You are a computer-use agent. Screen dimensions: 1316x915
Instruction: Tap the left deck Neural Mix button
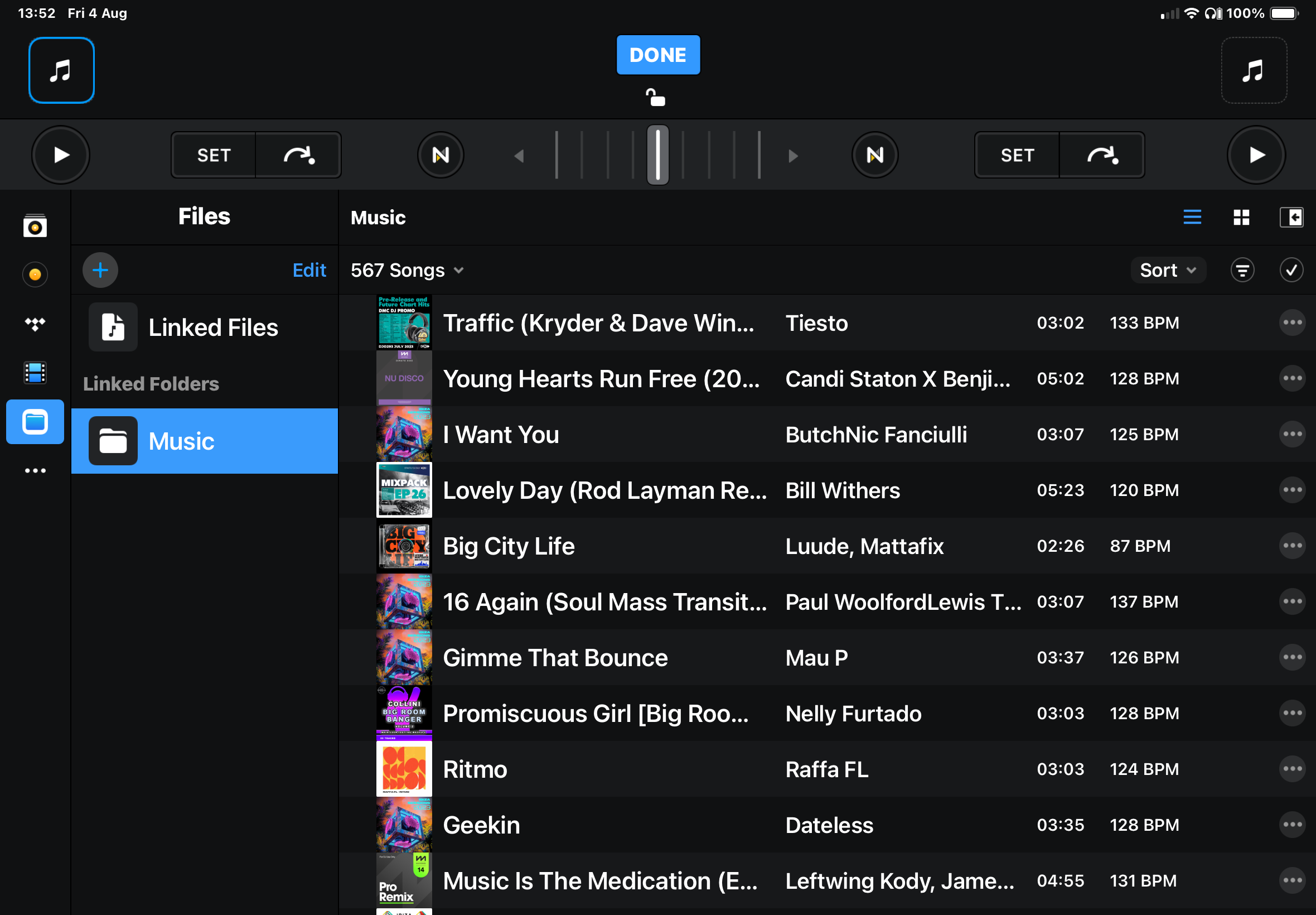tap(440, 155)
